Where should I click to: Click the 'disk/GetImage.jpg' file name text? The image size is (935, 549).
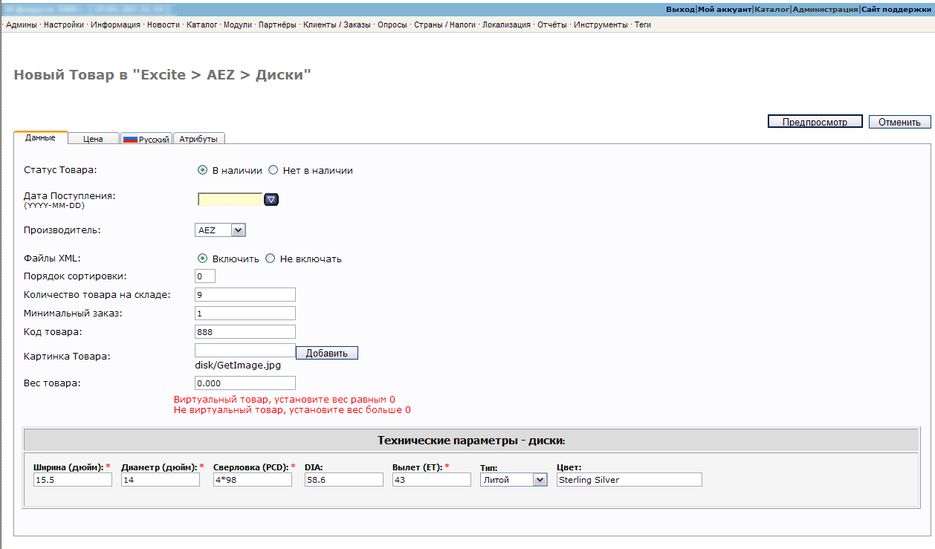pyautogui.click(x=238, y=365)
